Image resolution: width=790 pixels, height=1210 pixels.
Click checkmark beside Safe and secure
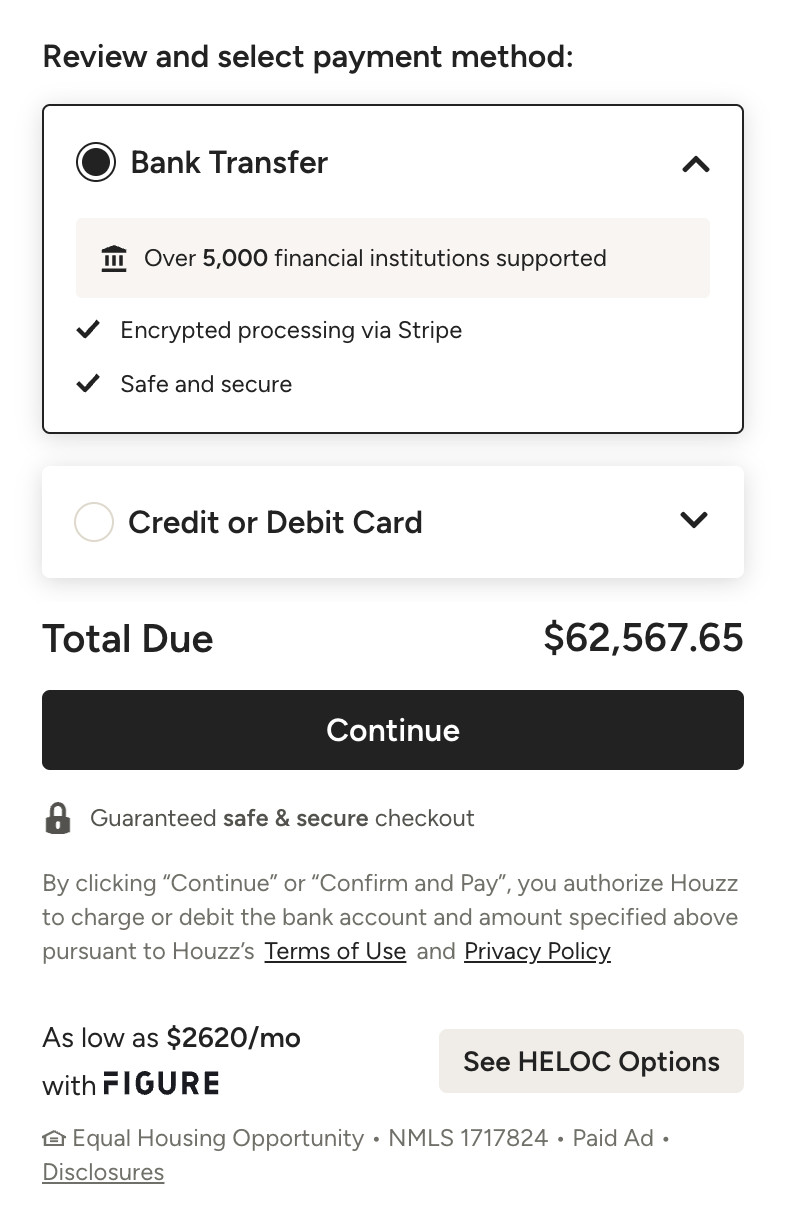89,383
